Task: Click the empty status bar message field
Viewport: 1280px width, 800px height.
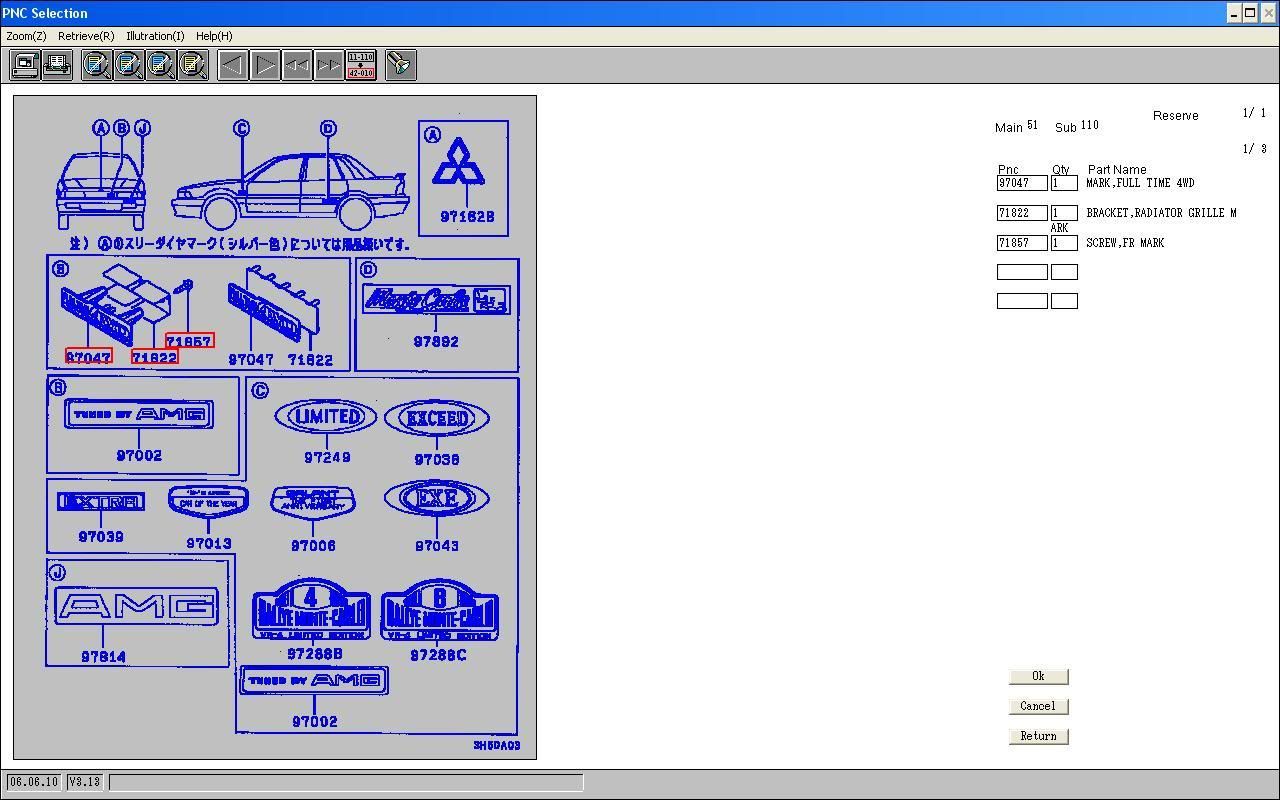Action: [x=346, y=782]
